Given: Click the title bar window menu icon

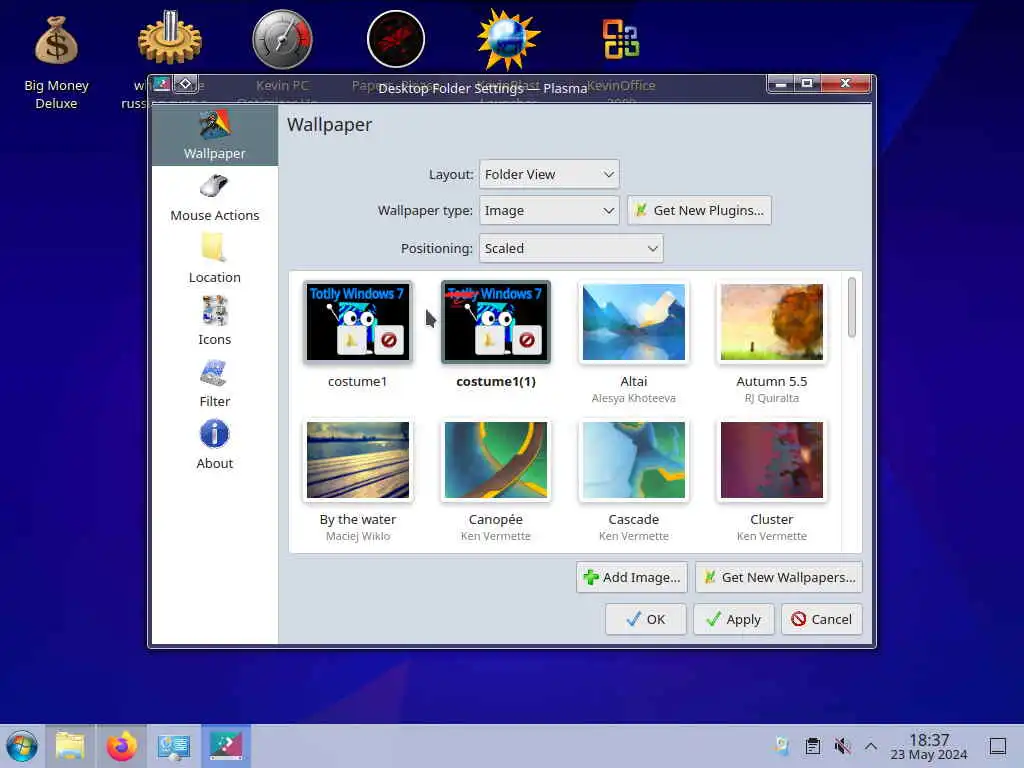Looking at the screenshot, I should [x=161, y=84].
